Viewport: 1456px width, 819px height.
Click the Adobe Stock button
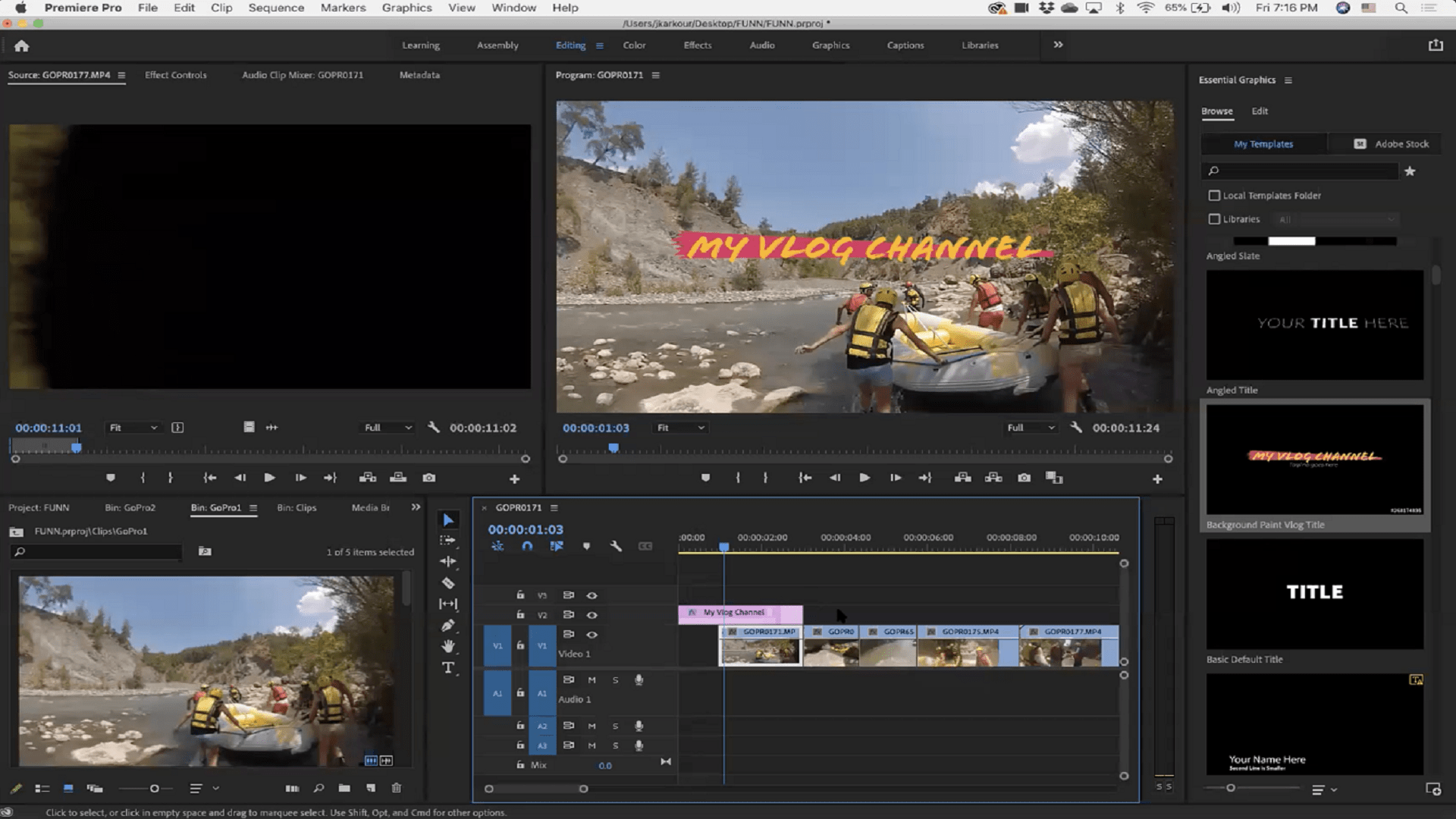(1392, 144)
